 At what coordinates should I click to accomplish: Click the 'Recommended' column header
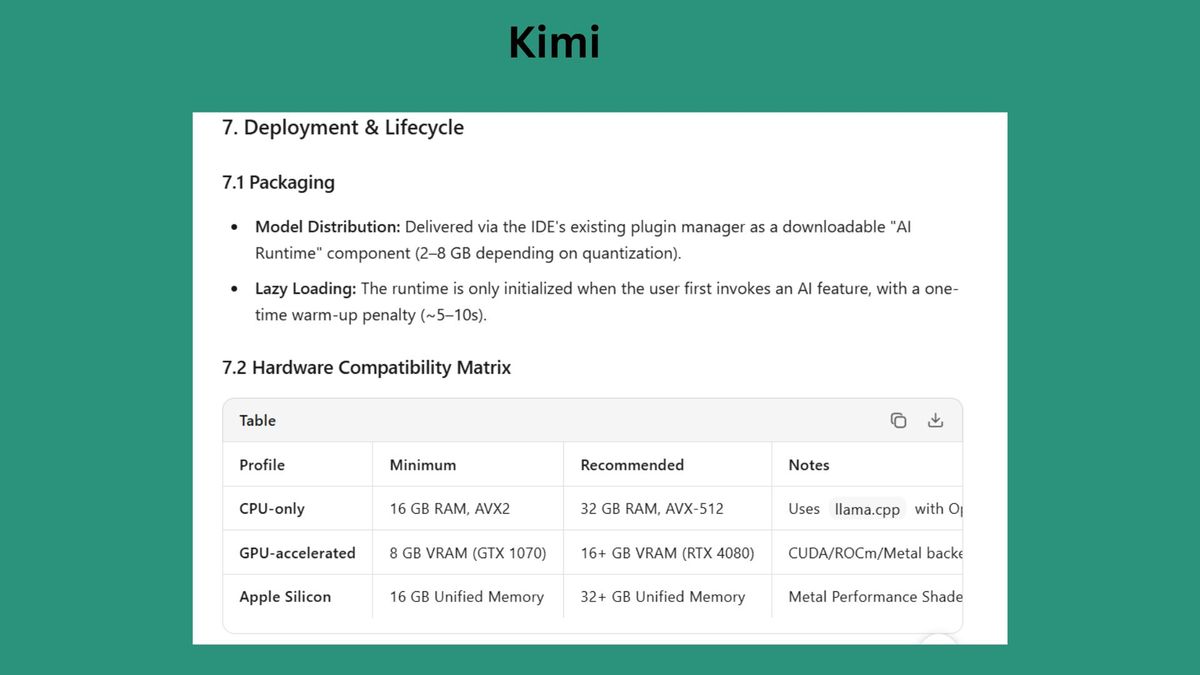[632, 465]
